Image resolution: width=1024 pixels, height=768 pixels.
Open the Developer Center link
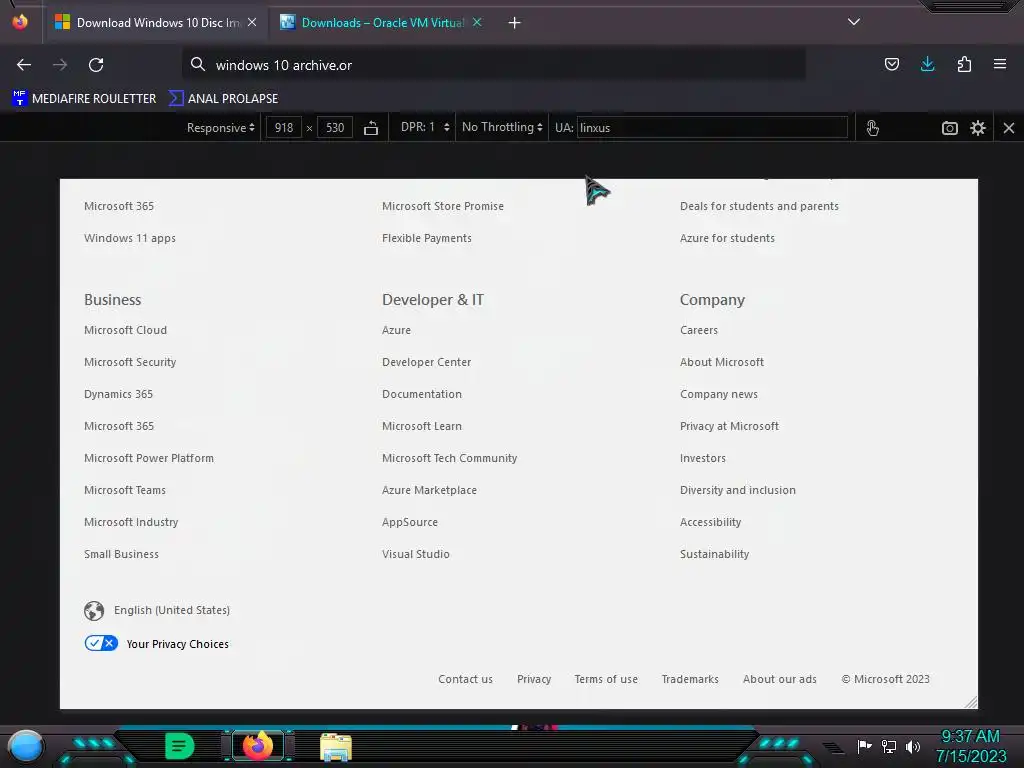[x=426, y=362]
